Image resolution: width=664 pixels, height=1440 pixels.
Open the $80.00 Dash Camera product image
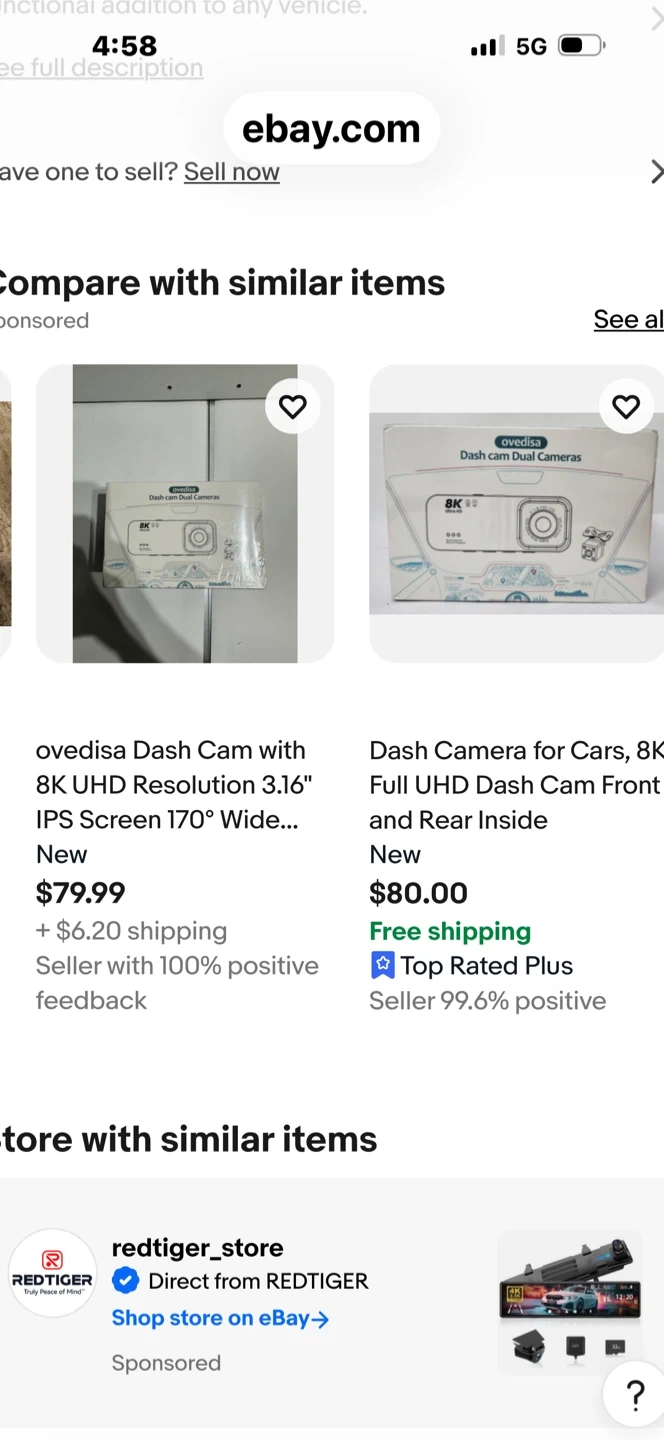tap(516, 513)
